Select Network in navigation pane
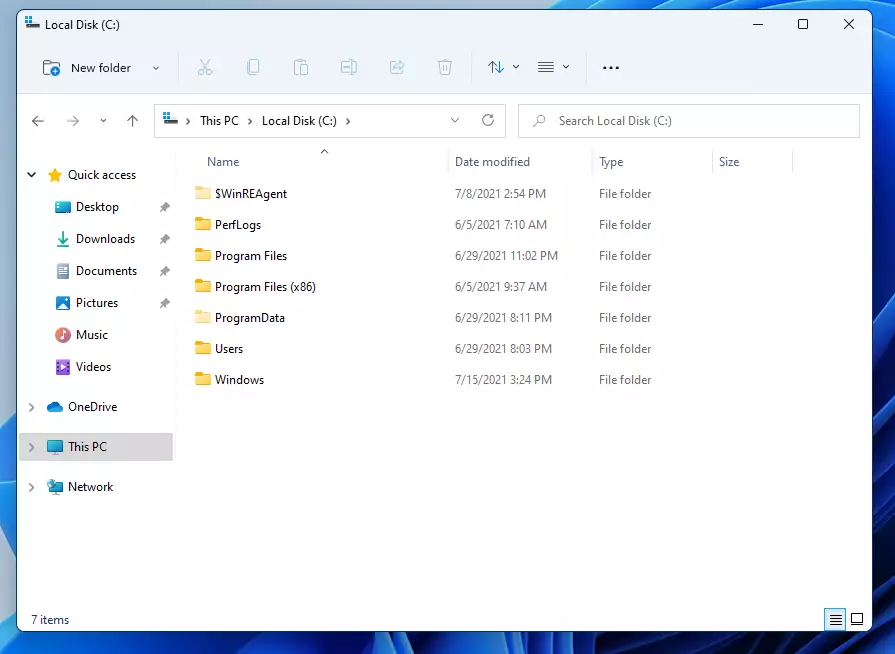 (90, 487)
